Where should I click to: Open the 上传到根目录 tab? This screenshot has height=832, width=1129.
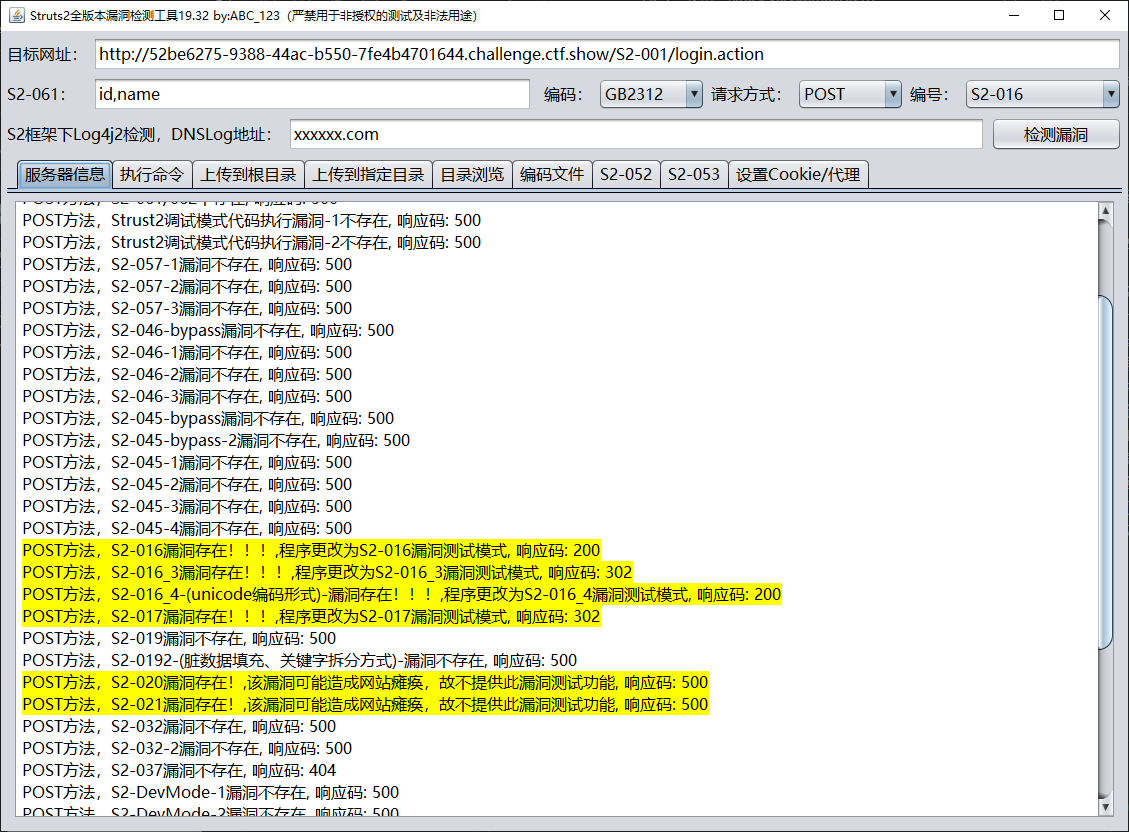[248, 174]
